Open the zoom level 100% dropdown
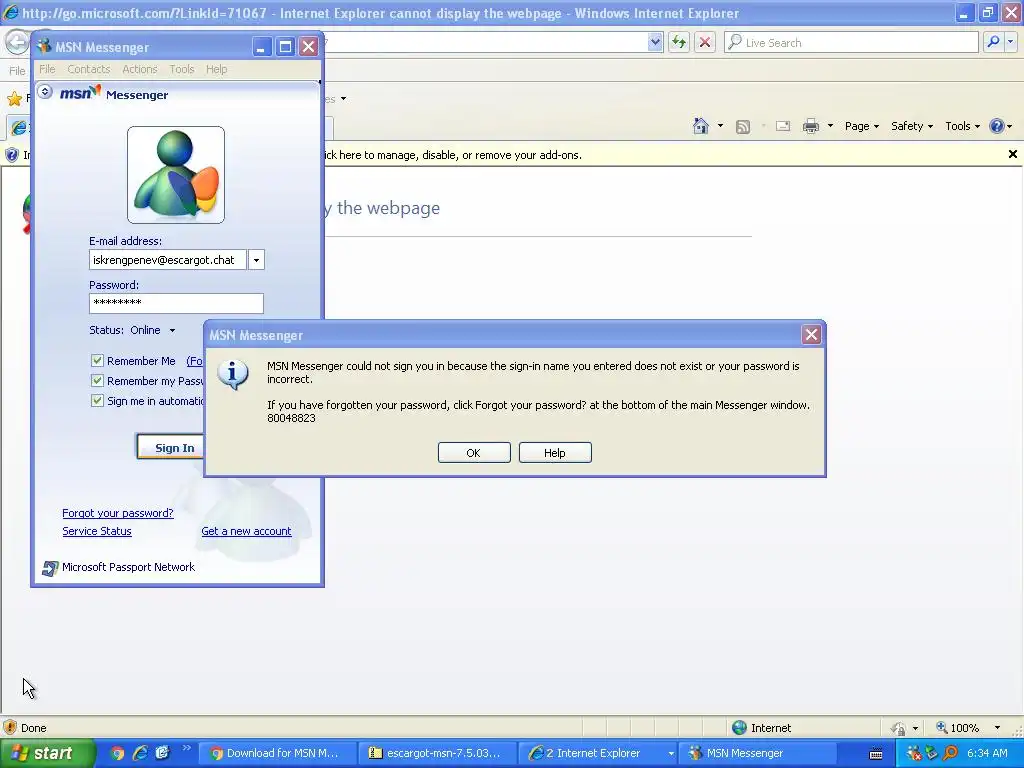The width and height of the screenshot is (1024, 768). coord(997,728)
